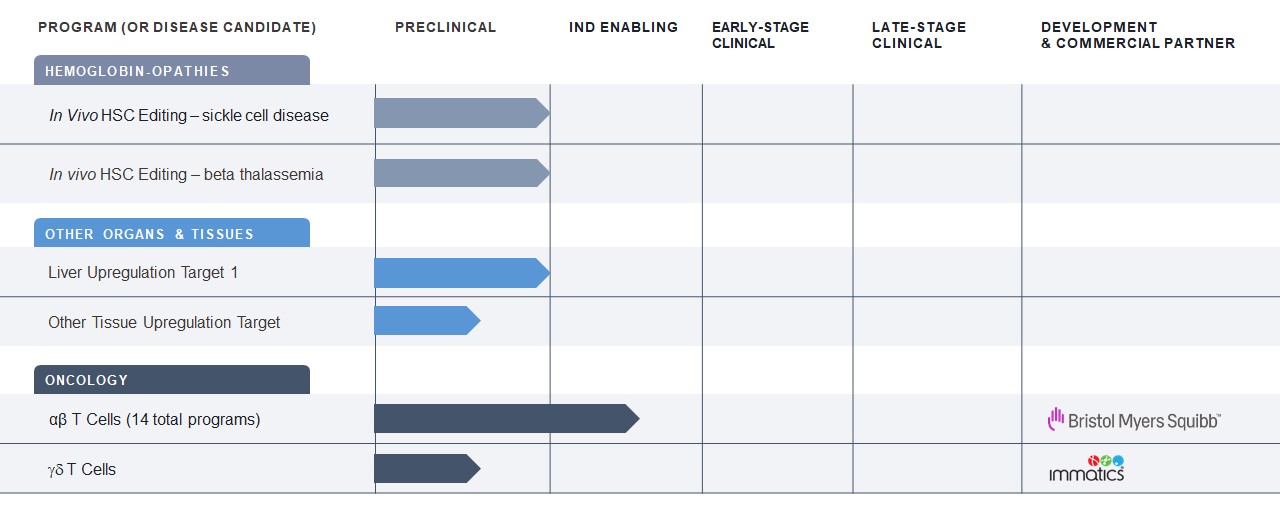This screenshot has height=523, width=1280.
Task: Click the sickle cell disease progress bar
Action: [461, 113]
